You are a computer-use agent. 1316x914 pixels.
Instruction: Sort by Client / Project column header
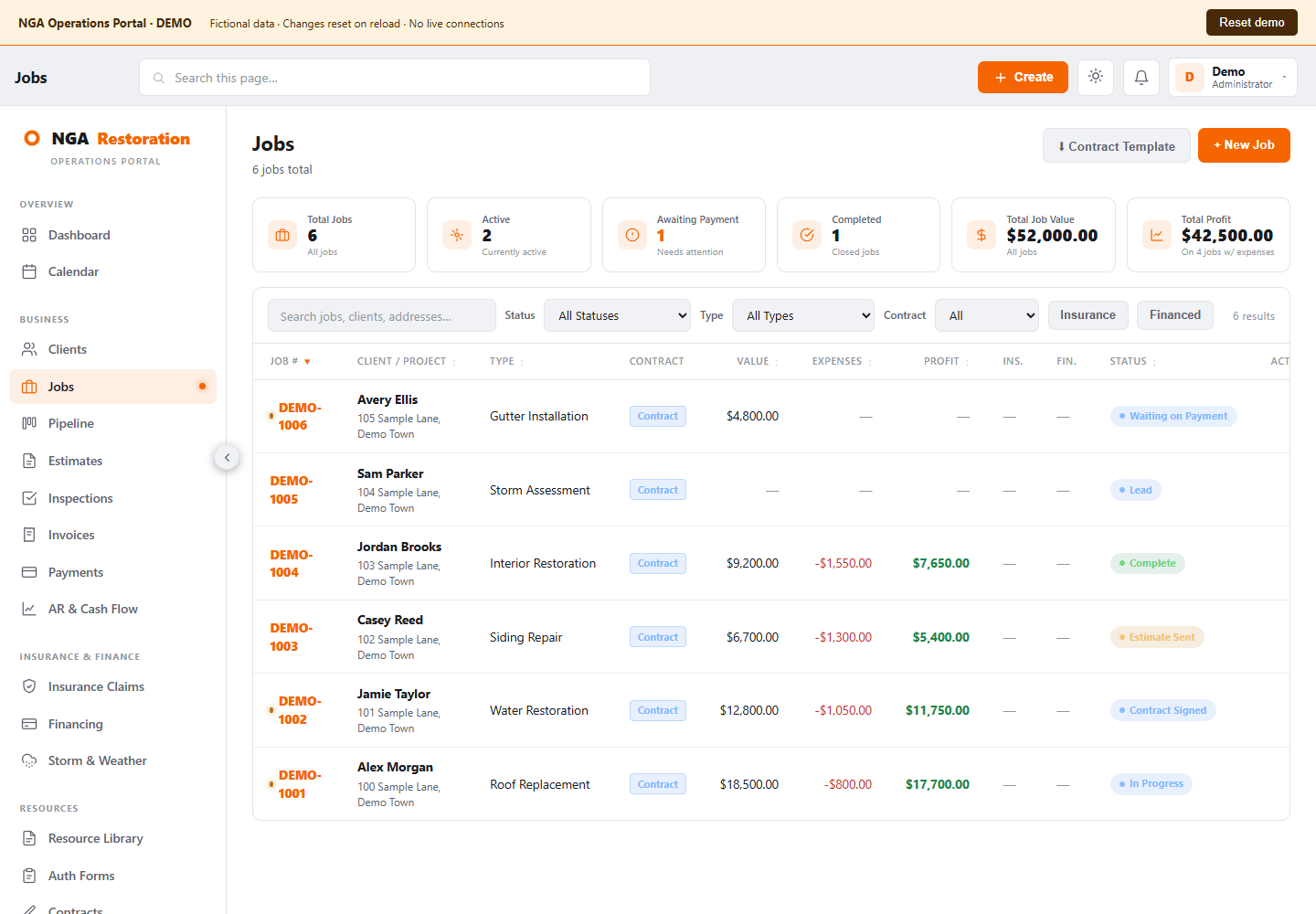pyautogui.click(x=406, y=361)
